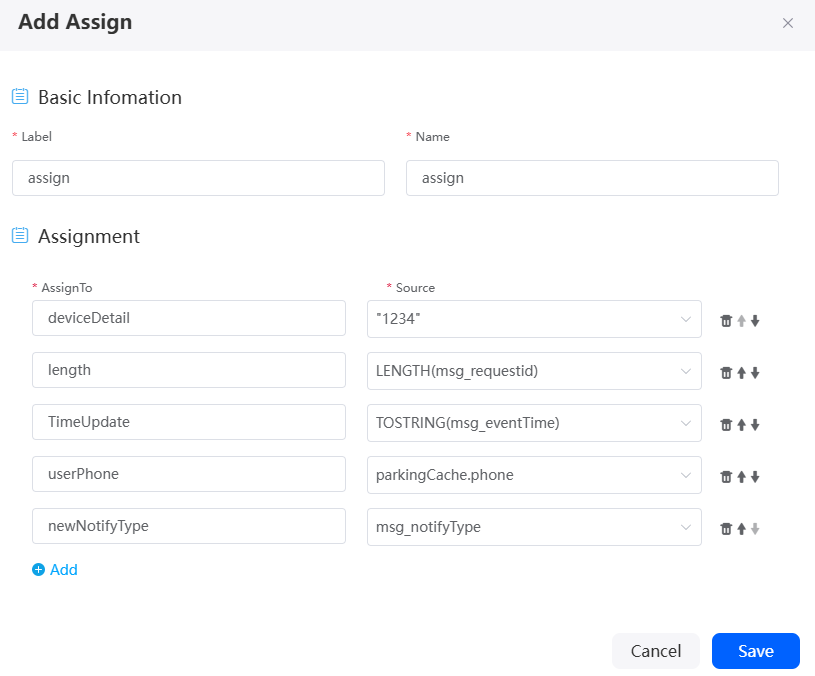This screenshot has width=815, height=676.
Task: Move deviceDetail row down
Action: pyautogui.click(x=755, y=321)
